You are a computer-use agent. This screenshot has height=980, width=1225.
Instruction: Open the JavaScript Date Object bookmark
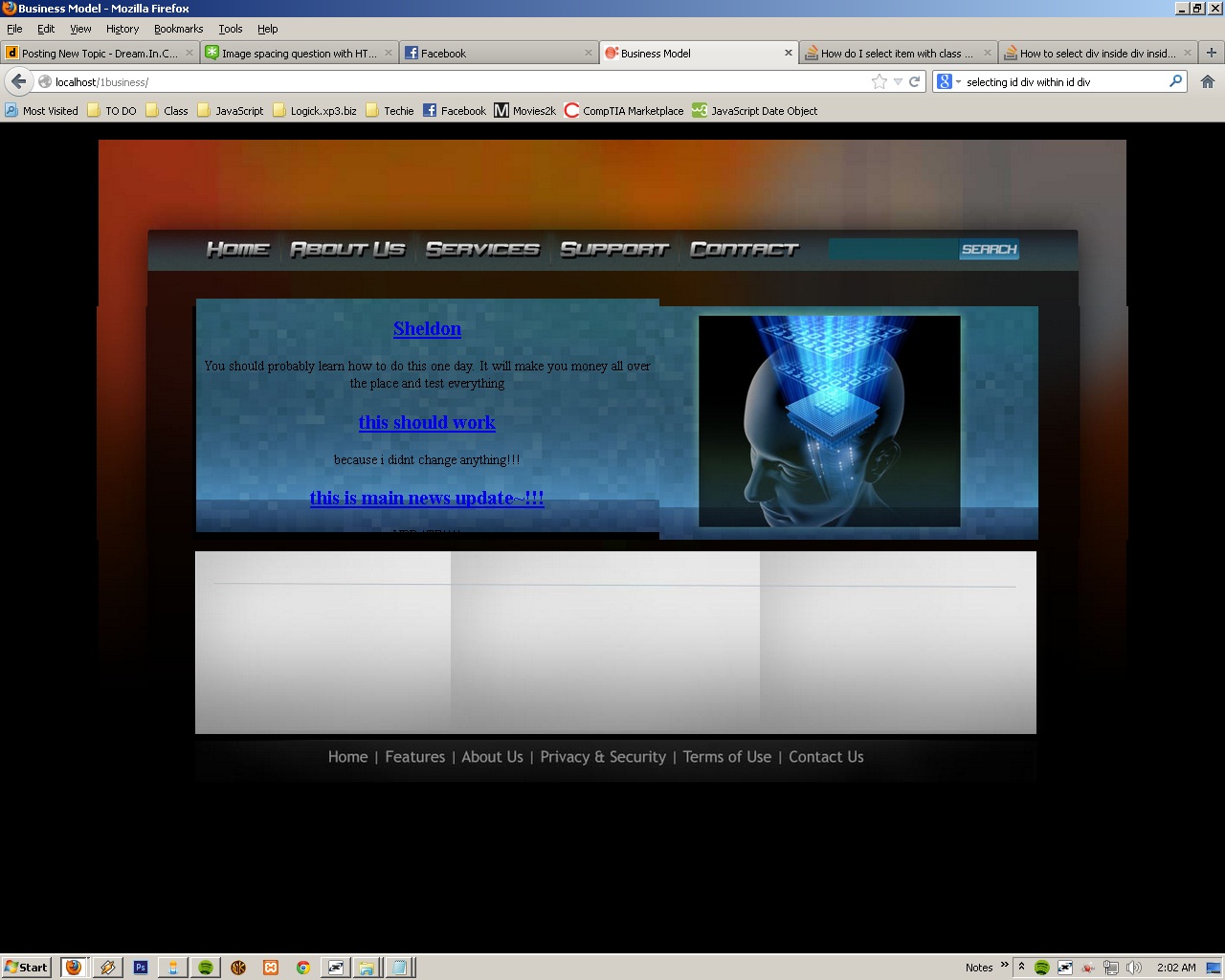(x=755, y=111)
